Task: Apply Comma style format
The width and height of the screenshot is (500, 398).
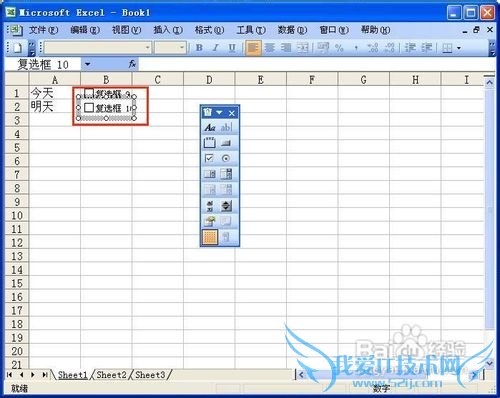Action: tap(356, 48)
